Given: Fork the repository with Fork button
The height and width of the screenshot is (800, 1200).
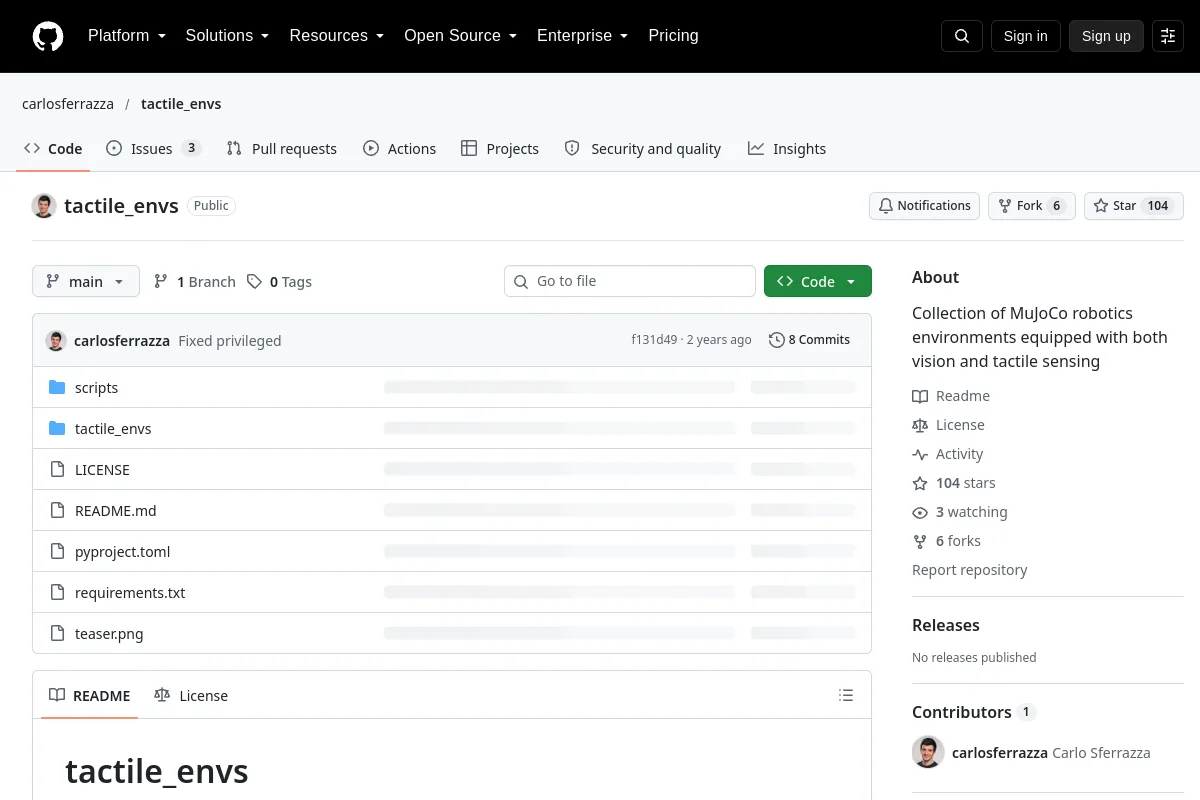Looking at the screenshot, I should click(x=1032, y=206).
